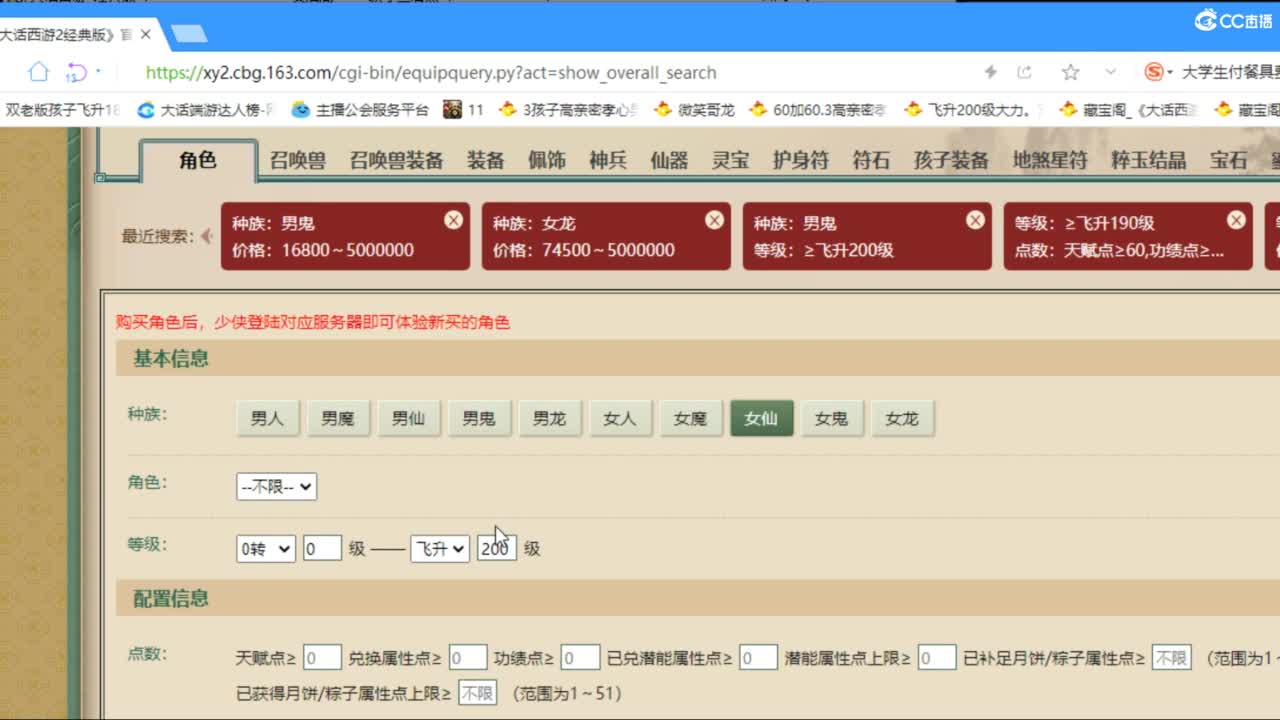
Task: Switch to the 地煞星符 tab
Action: coord(1050,160)
